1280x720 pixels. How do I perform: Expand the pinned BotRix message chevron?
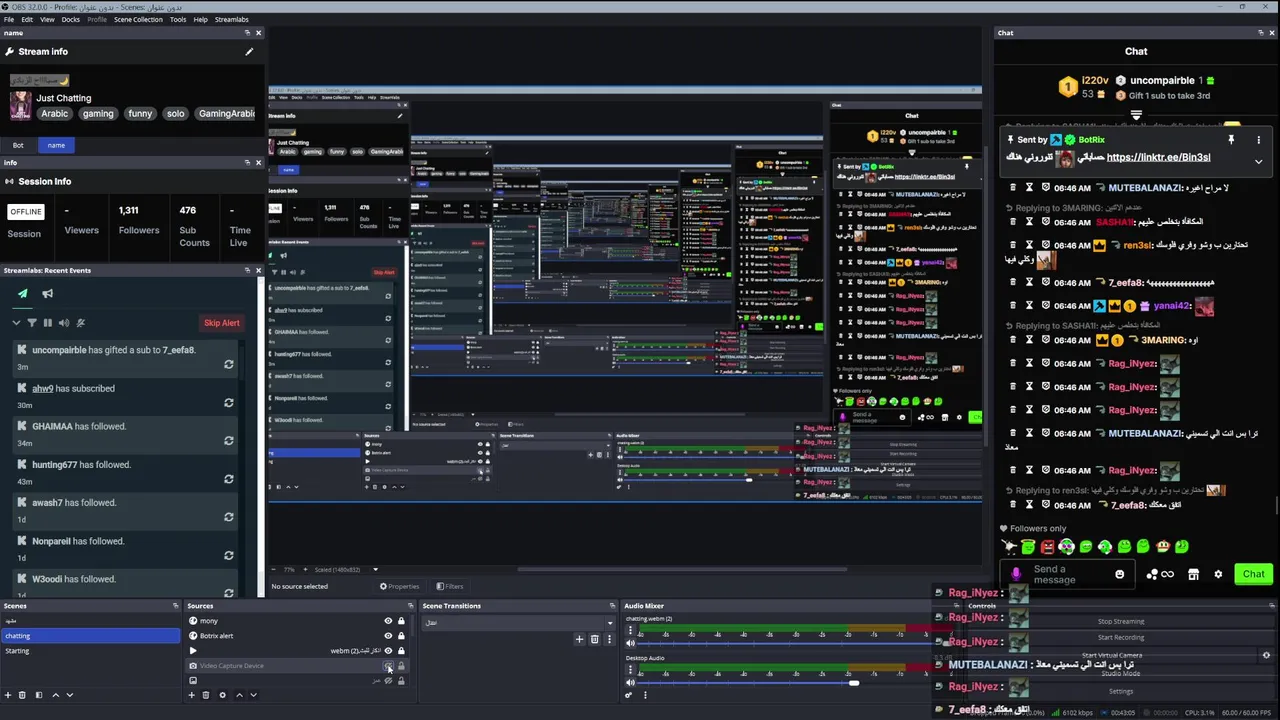[1258, 161]
